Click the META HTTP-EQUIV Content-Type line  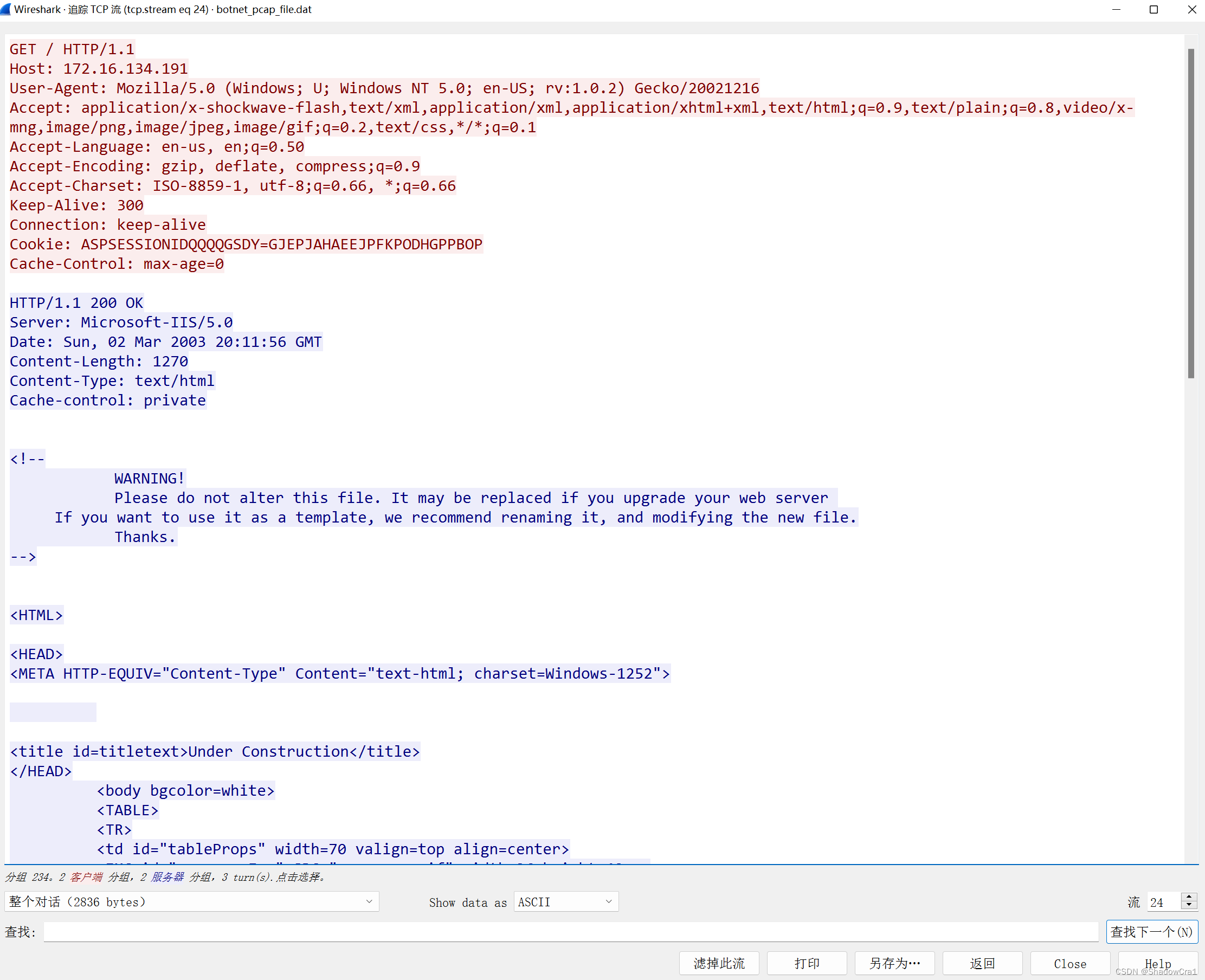point(340,673)
